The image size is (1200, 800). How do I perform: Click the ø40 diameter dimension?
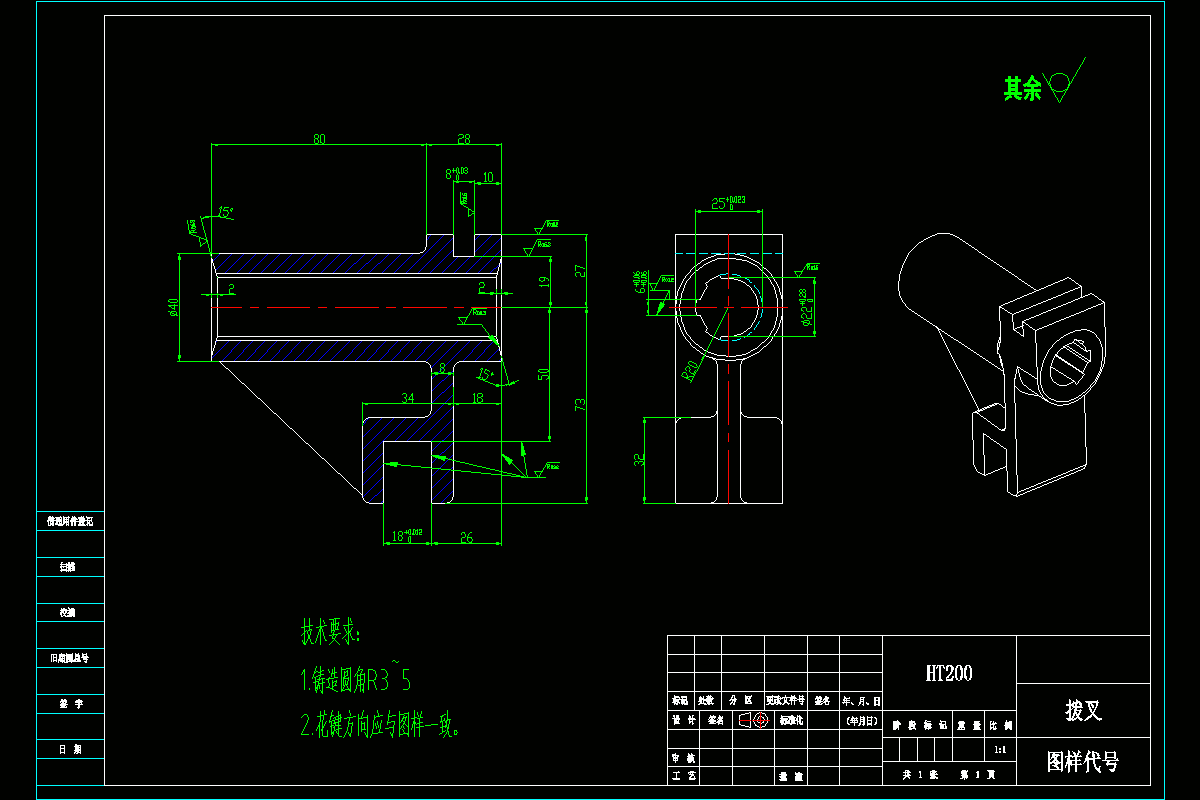[x=173, y=308]
